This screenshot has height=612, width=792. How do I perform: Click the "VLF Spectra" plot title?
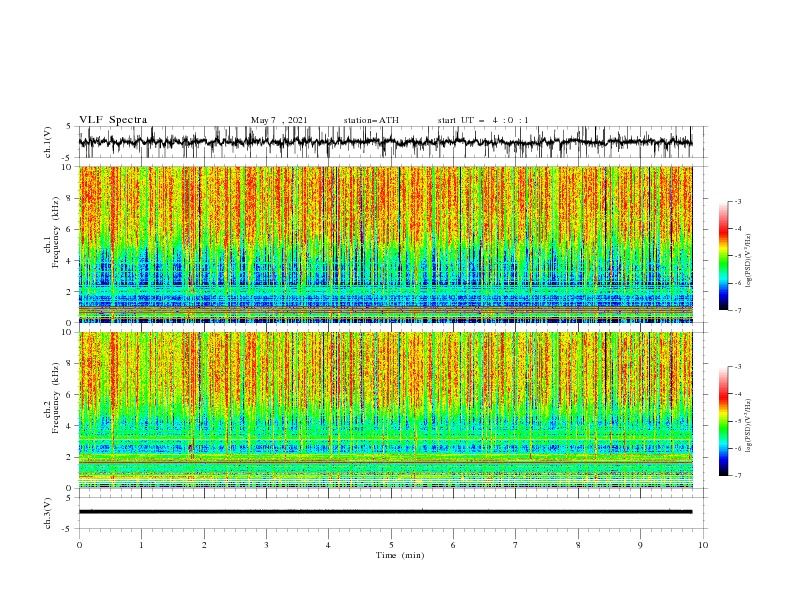click(113, 120)
